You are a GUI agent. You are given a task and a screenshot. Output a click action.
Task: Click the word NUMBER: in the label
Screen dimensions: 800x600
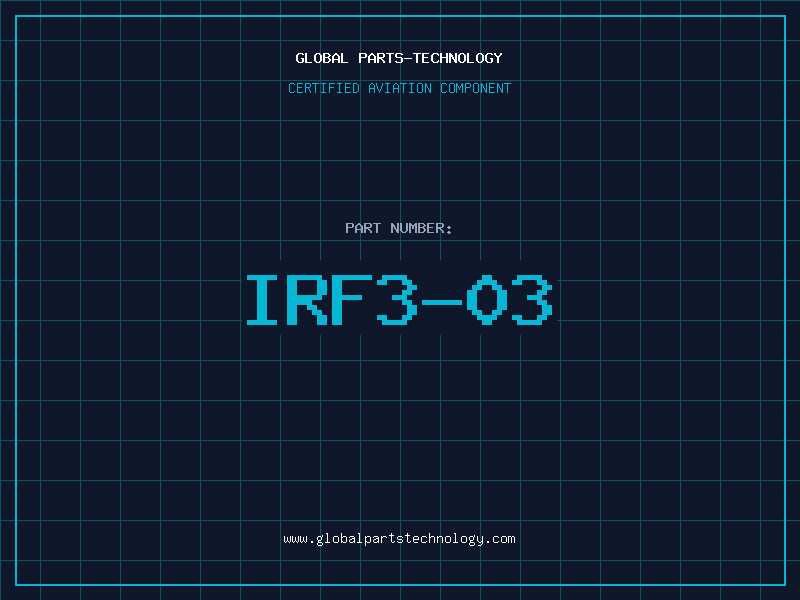[422, 228]
